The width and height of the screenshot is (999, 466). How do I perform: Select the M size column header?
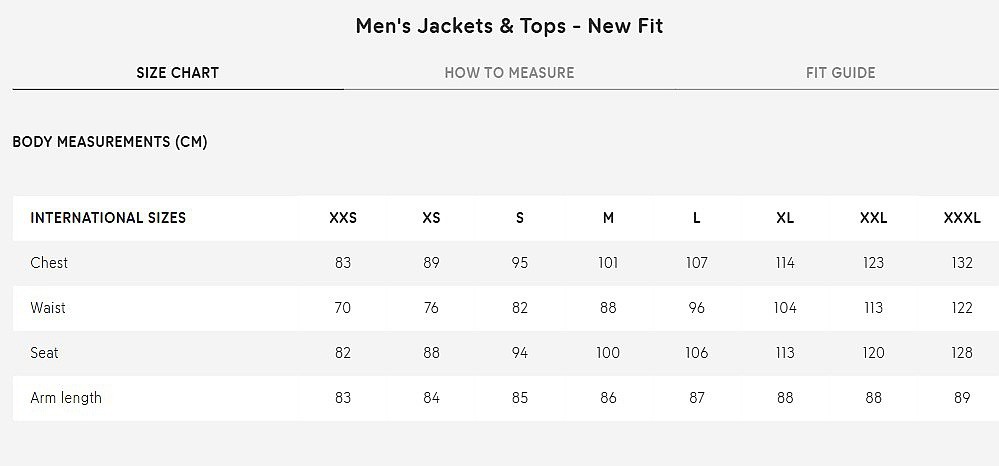coord(608,218)
